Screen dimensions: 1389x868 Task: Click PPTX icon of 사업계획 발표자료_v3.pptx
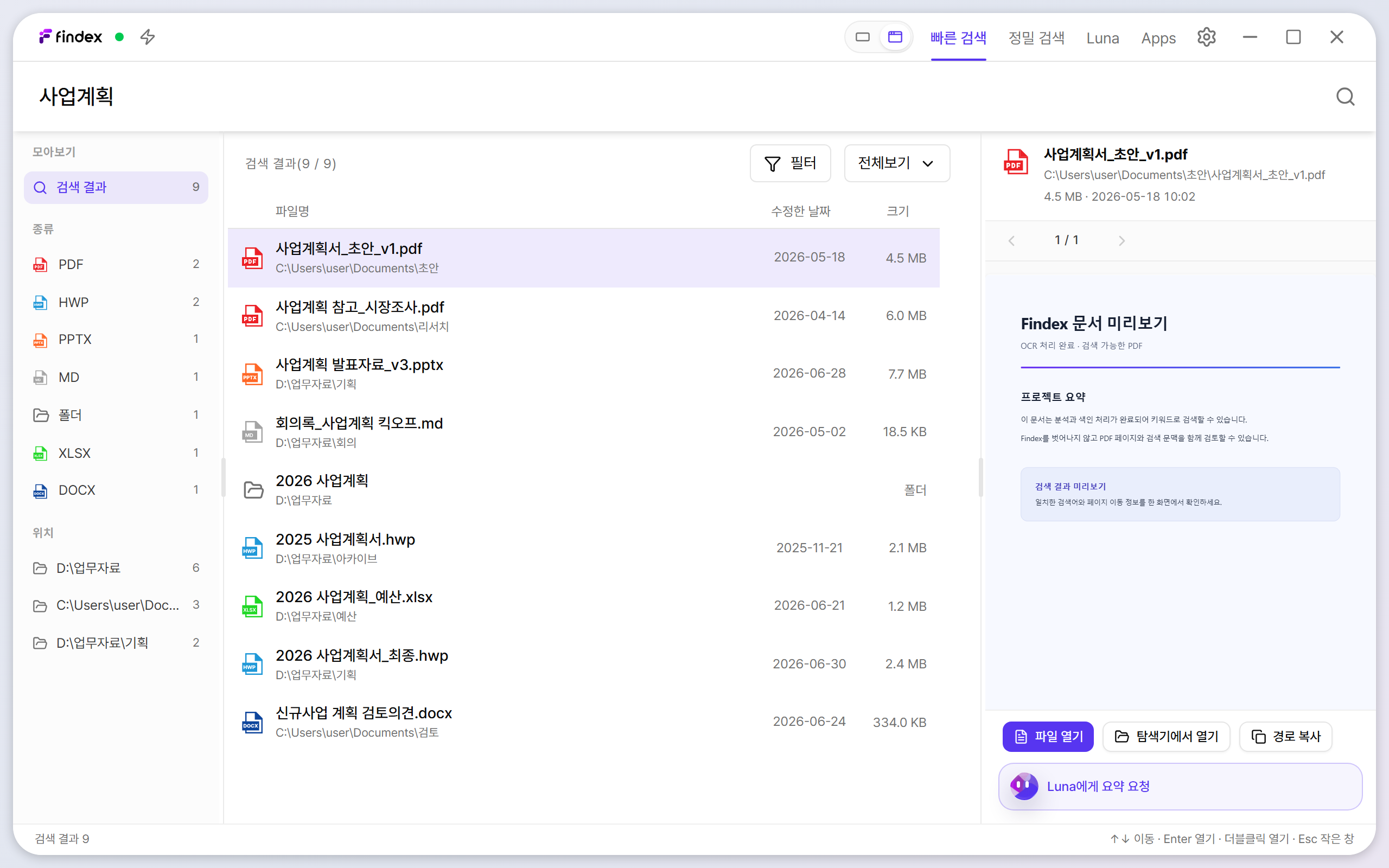(x=252, y=374)
